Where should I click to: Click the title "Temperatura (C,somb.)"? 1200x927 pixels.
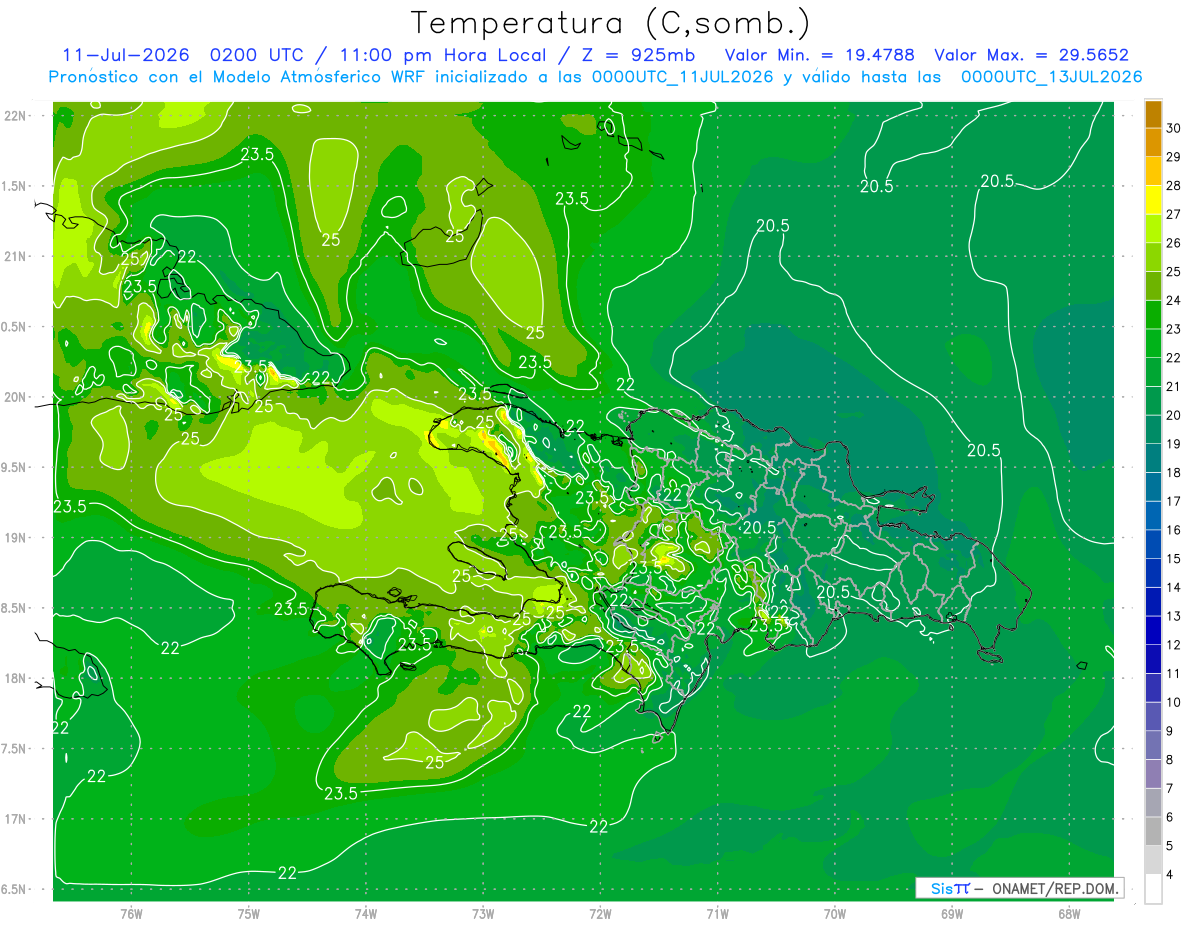pos(611,22)
